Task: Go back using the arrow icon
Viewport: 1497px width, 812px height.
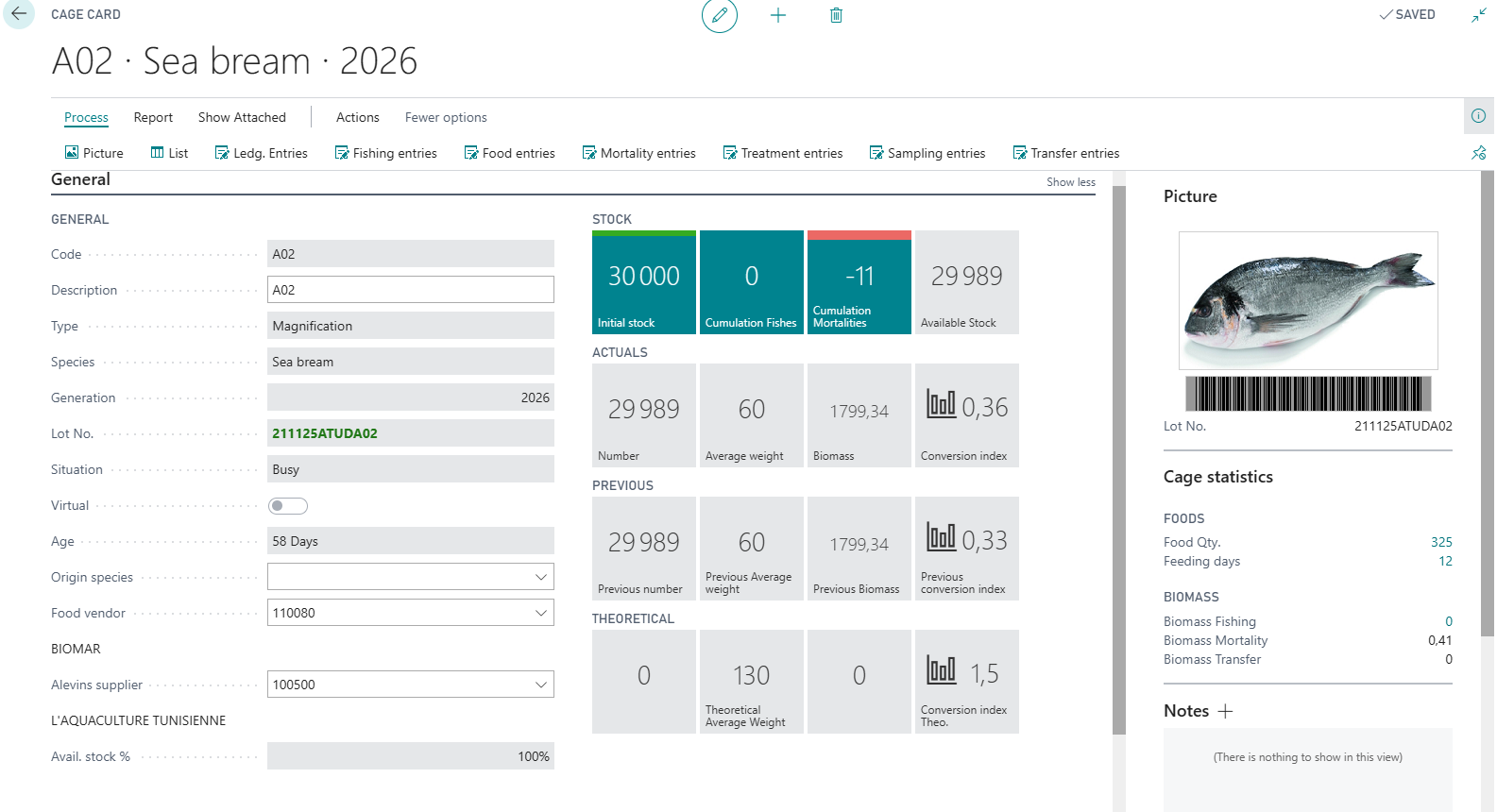Action: pyautogui.click(x=19, y=14)
